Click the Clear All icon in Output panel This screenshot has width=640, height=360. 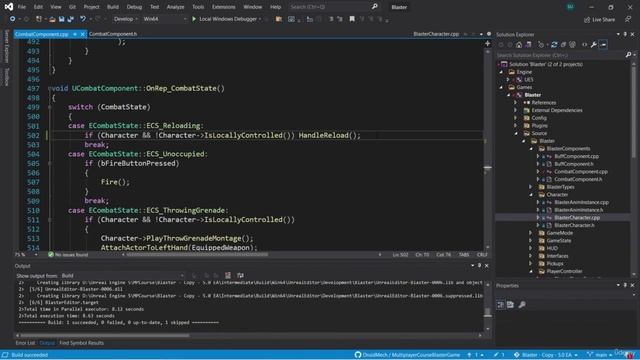[x=228, y=276]
